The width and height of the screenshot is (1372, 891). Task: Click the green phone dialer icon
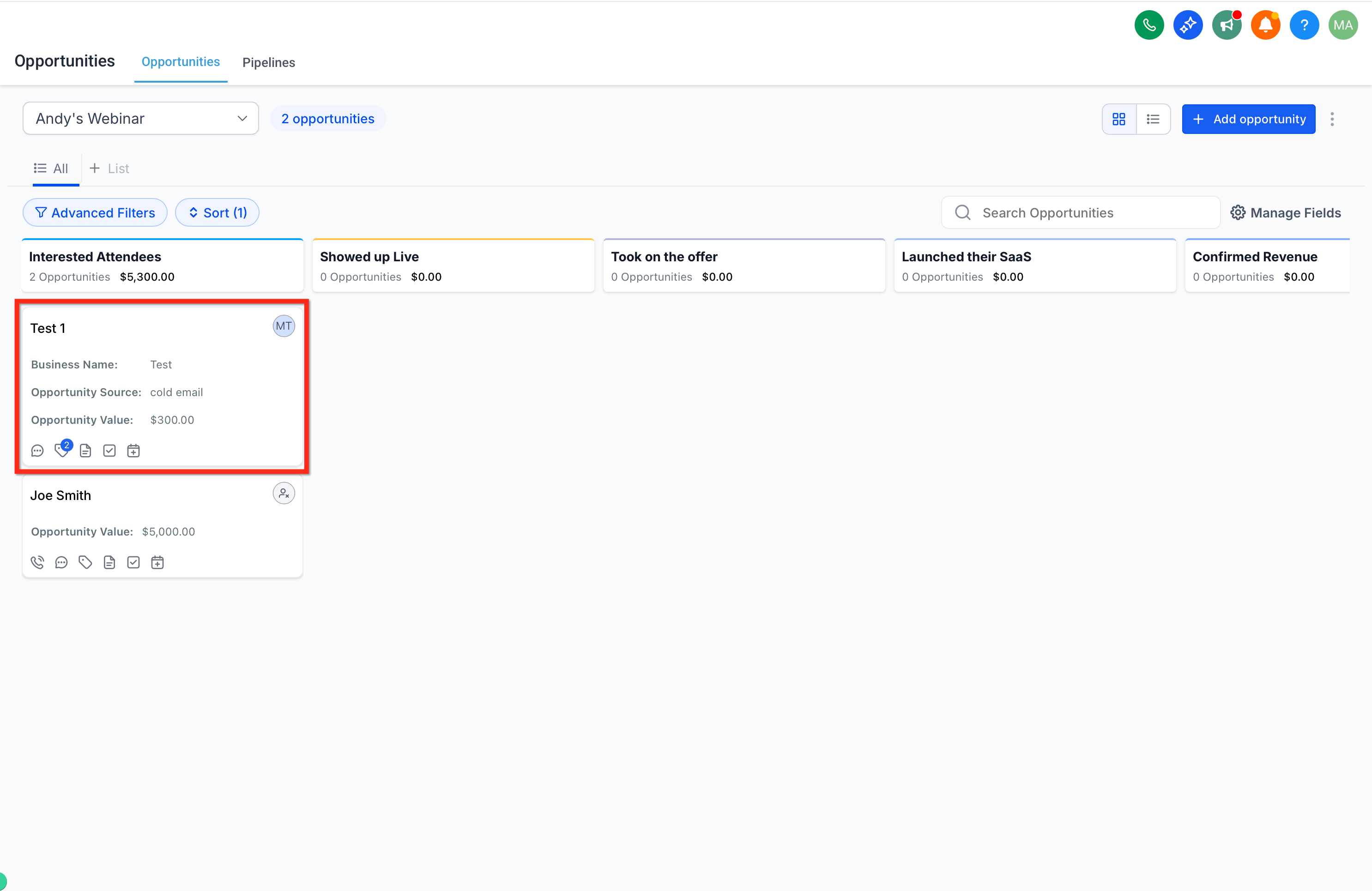(x=1149, y=25)
